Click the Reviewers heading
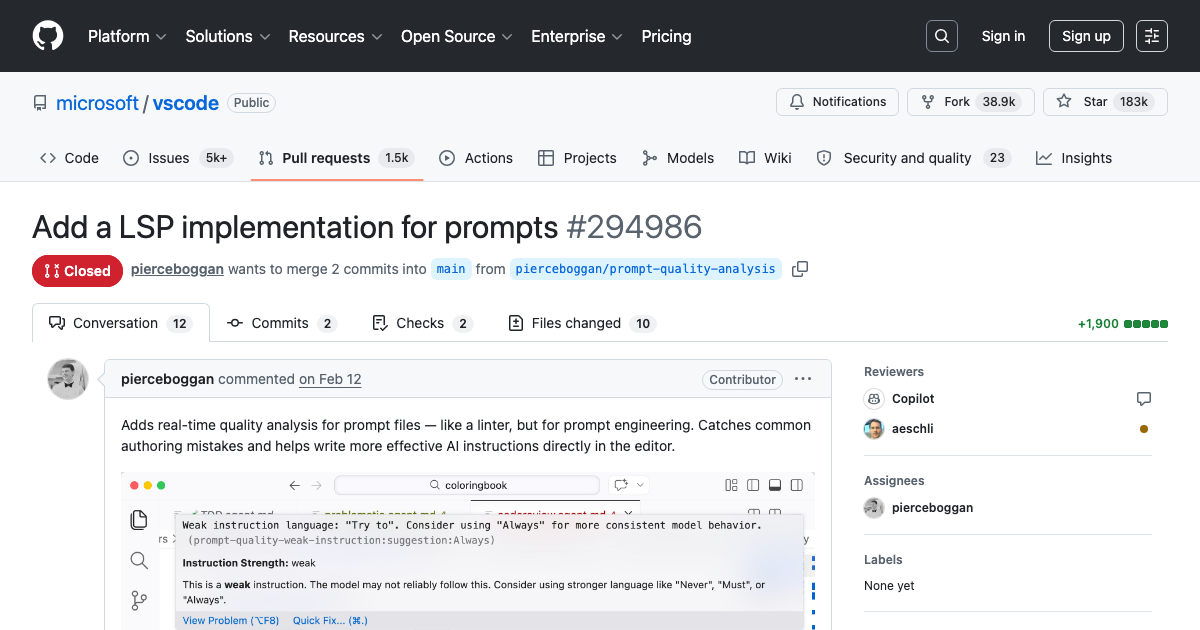This screenshot has width=1200, height=630. click(894, 371)
